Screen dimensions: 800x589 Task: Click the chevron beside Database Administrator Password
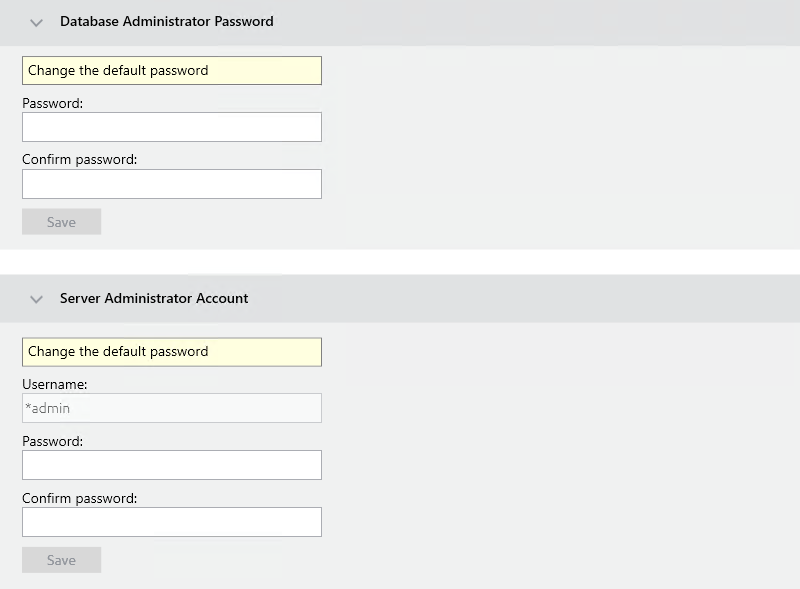(36, 21)
